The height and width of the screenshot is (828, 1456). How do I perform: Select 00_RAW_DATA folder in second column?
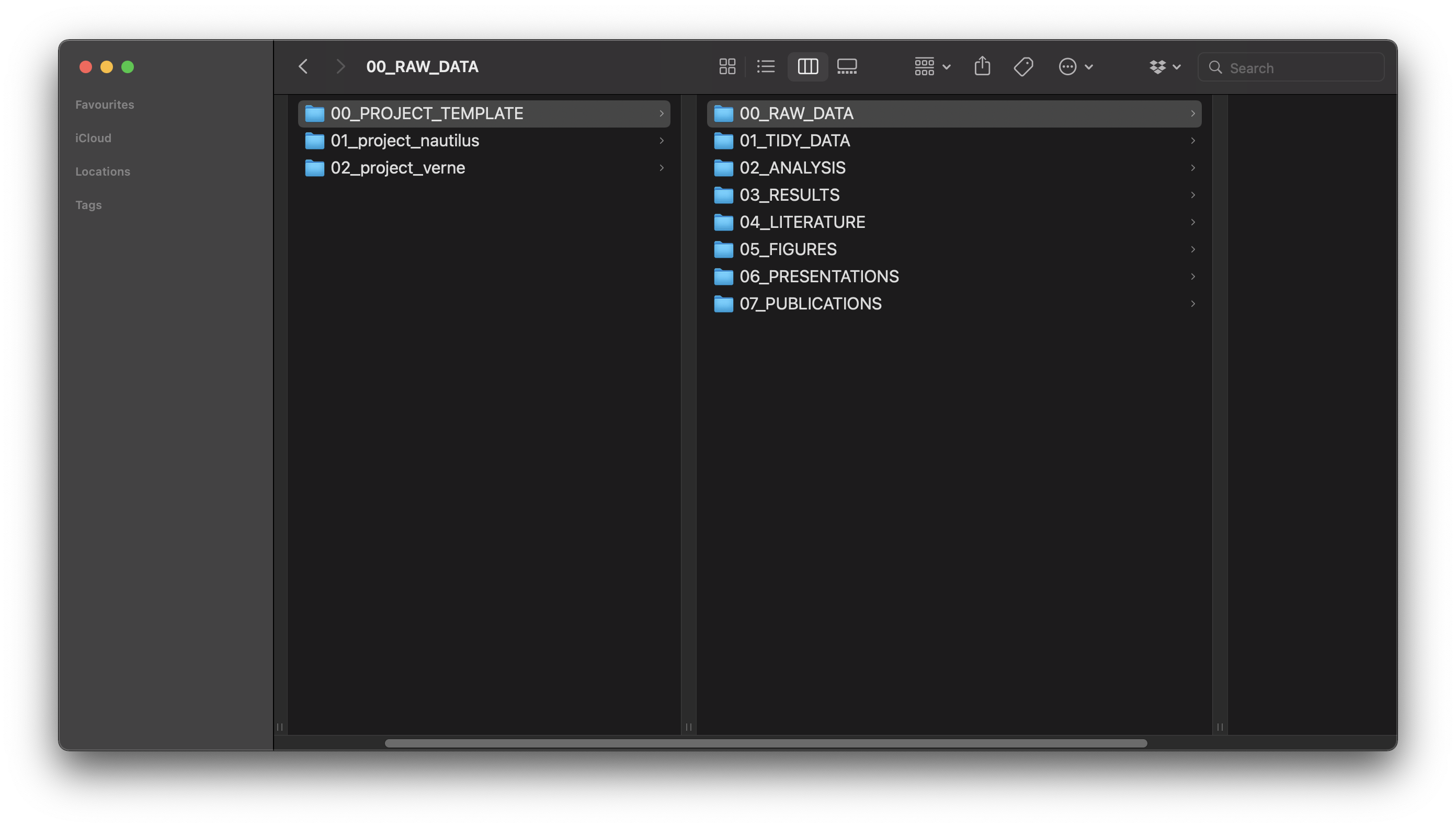pos(953,114)
